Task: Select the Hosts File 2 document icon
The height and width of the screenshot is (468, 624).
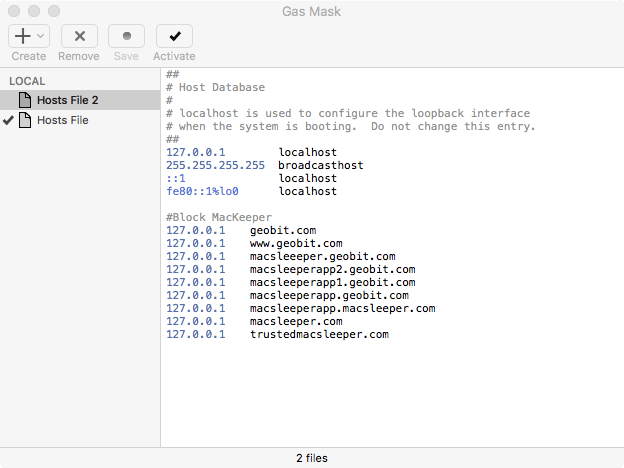Action: (25, 100)
